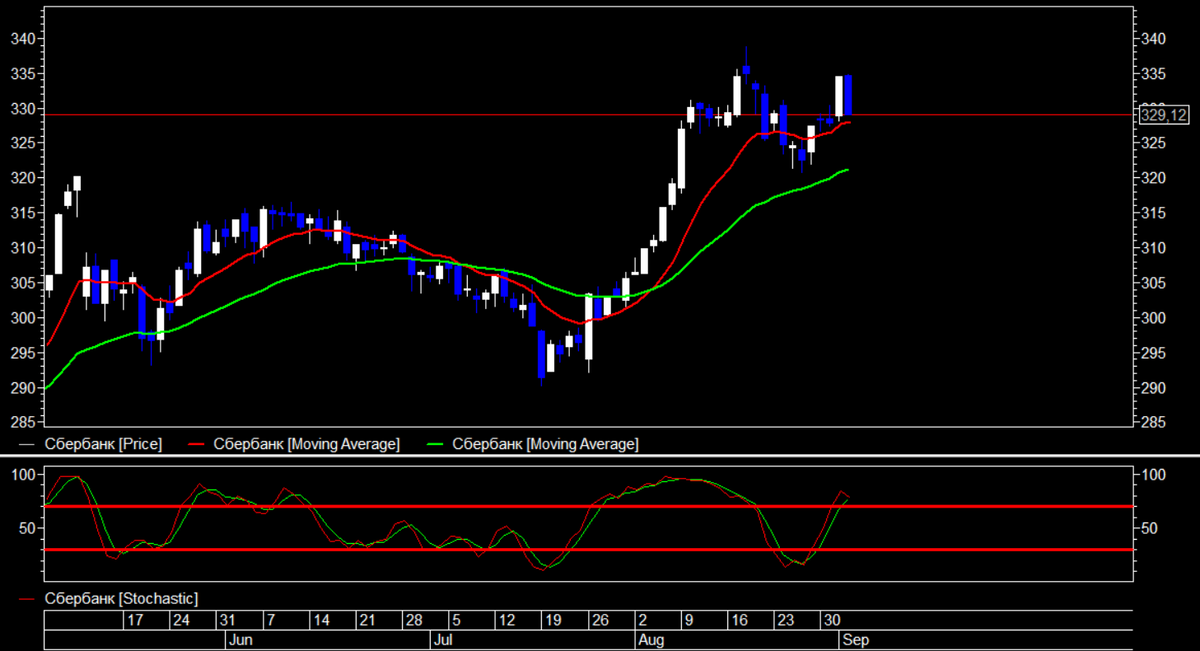
Task: Select the Jun month label on timeline
Action: pos(241,638)
